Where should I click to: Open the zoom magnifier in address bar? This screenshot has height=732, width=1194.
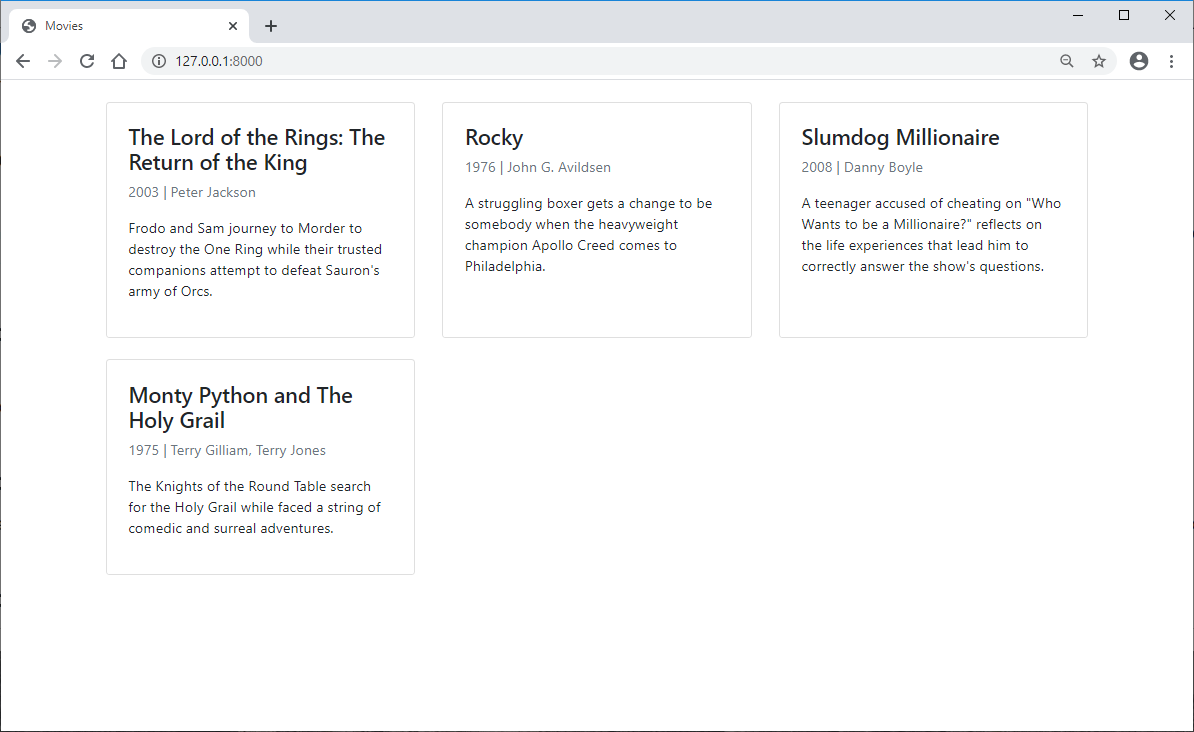coord(1067,61)
